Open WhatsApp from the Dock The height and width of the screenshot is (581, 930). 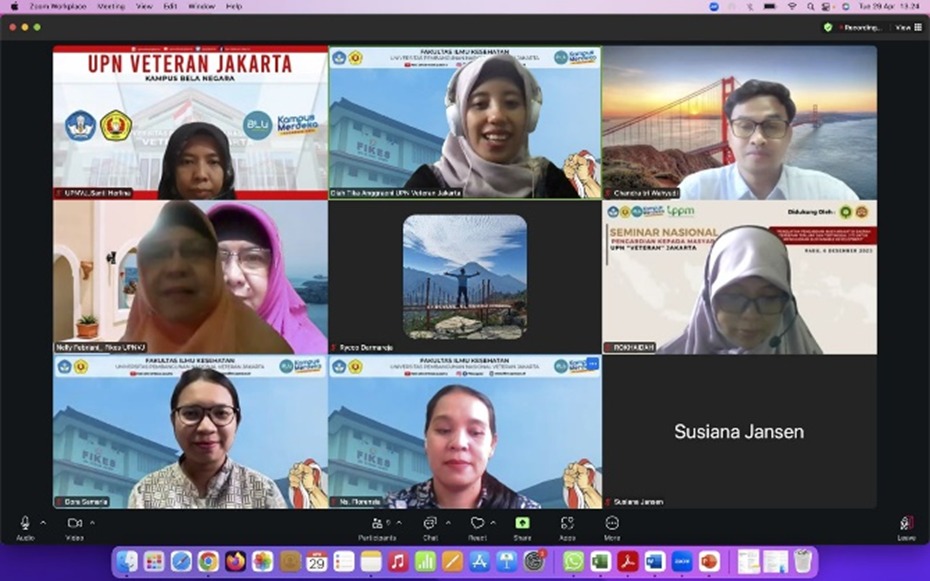click(x=573, y=561)
